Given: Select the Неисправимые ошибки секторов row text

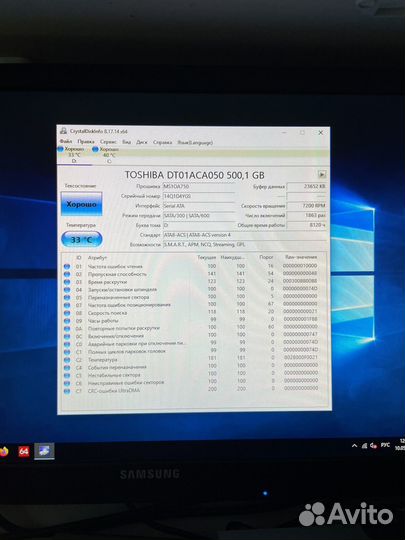Looking at the screenshot, I should click(x=126, y=383).
